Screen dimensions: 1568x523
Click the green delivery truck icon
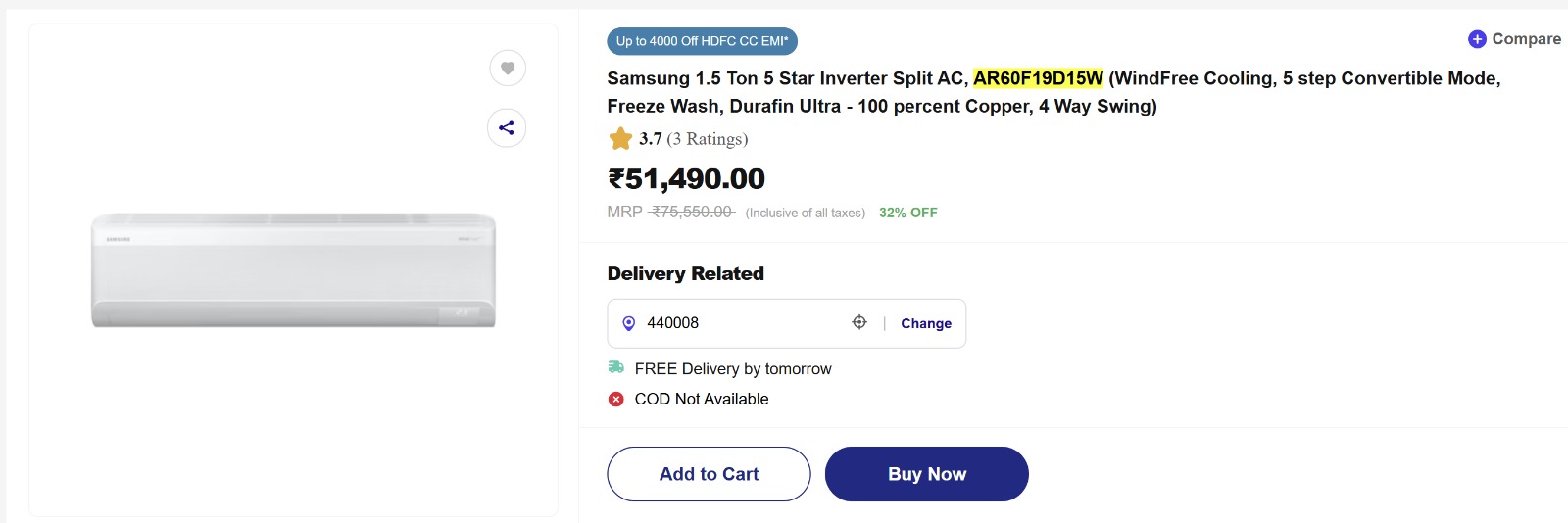[616, 368]
